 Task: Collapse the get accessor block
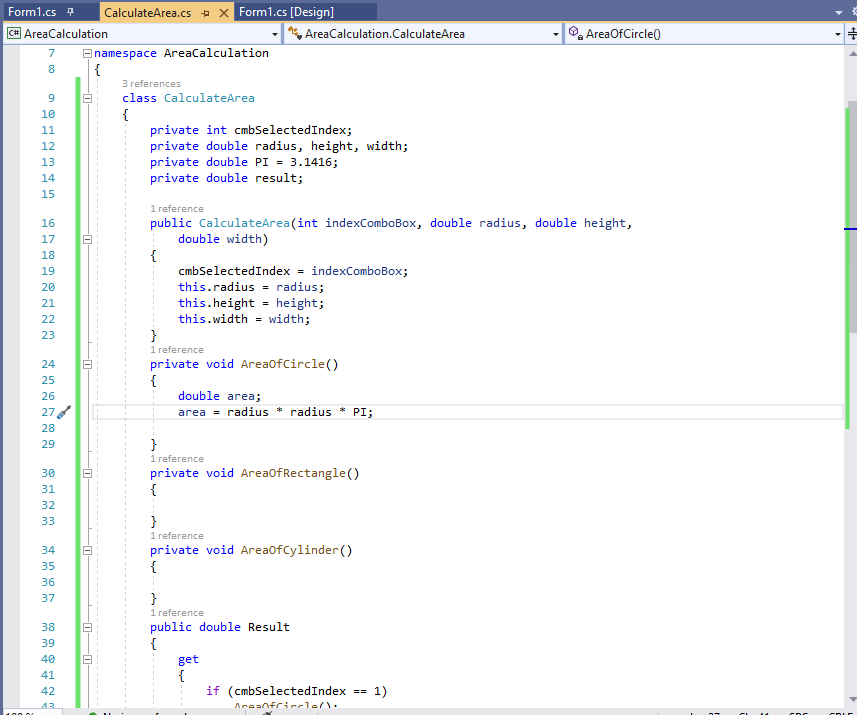(x=87, y=660)
